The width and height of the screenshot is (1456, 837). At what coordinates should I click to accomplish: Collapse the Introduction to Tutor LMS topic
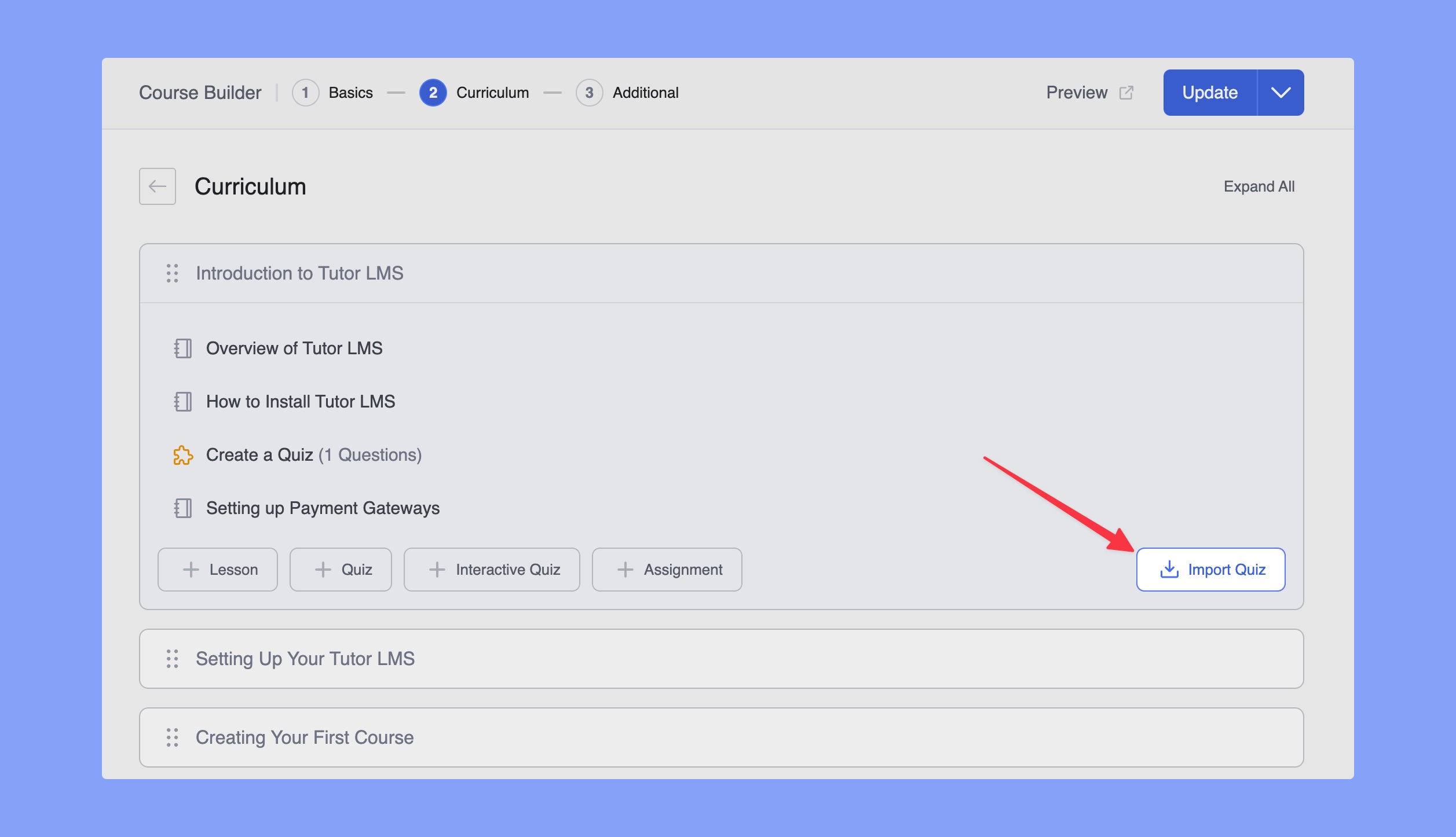(722, 273)
